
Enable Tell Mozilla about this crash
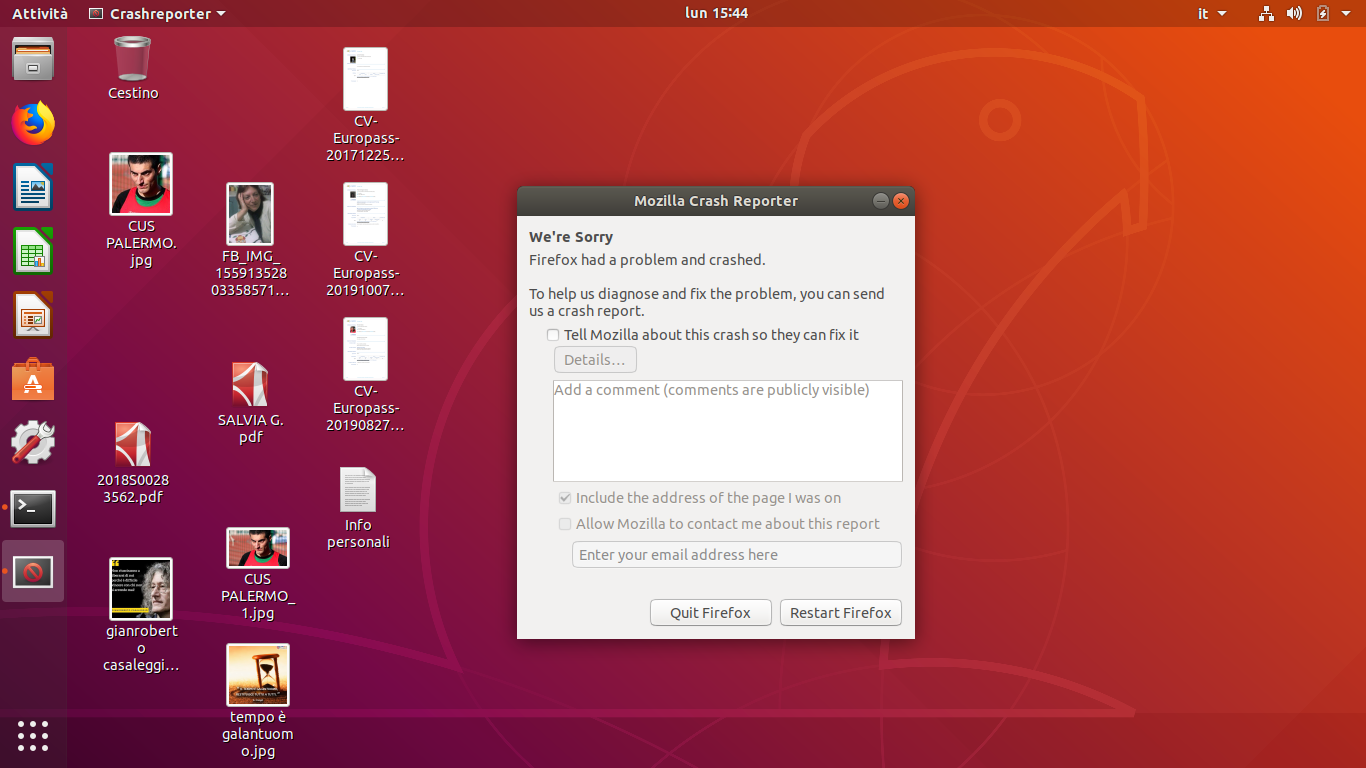pyautogui.click(x=553, y=335)
